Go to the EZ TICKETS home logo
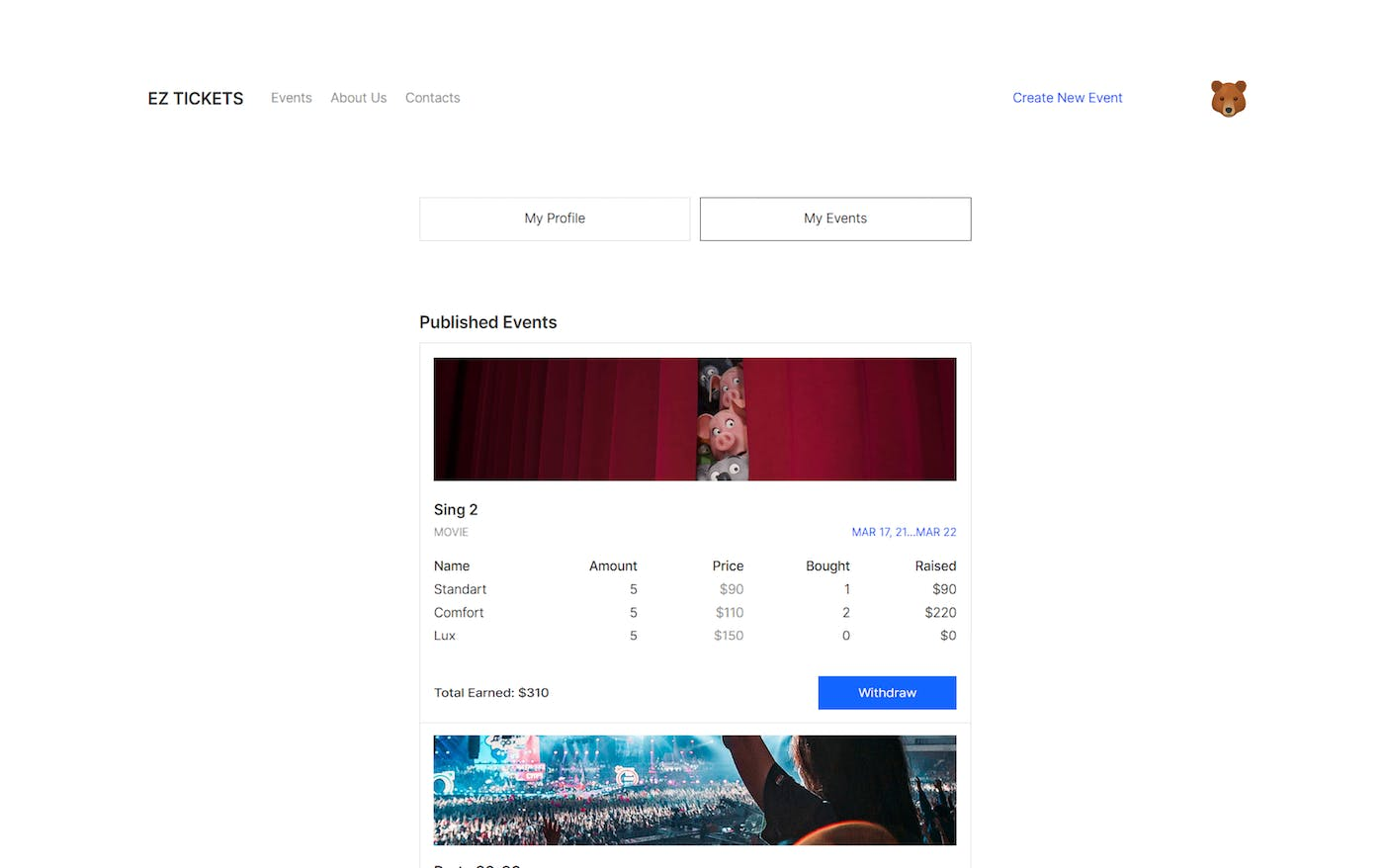Screen dimensions: 1389x868 (x=196, y=99)
